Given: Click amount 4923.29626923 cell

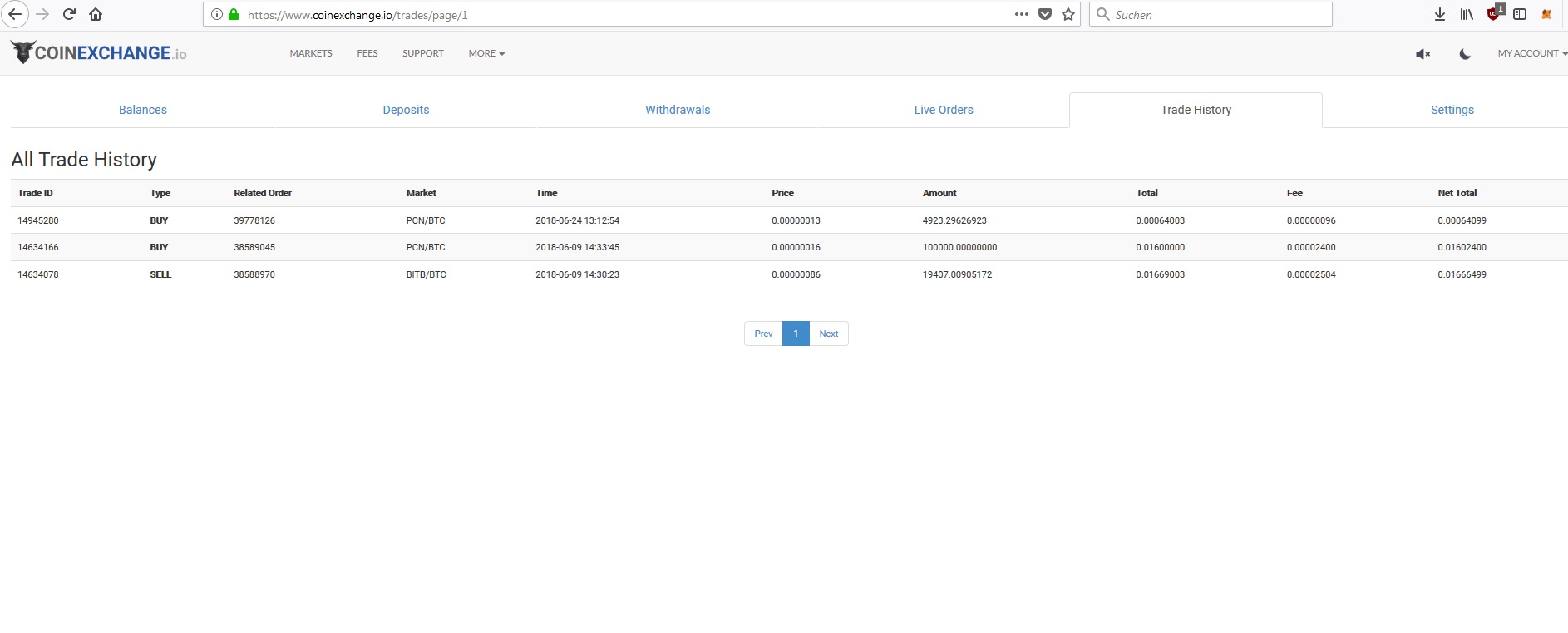Looking at the screenshot, I should tap(954, 220).
